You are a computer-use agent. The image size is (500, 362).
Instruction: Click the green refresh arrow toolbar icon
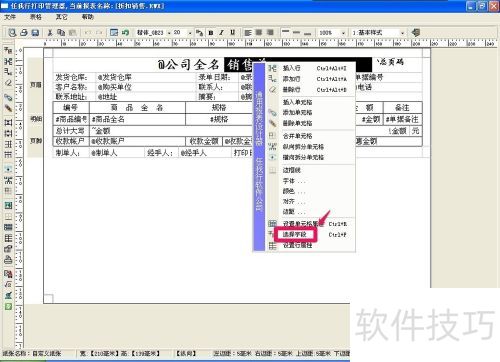click(125, 32)
